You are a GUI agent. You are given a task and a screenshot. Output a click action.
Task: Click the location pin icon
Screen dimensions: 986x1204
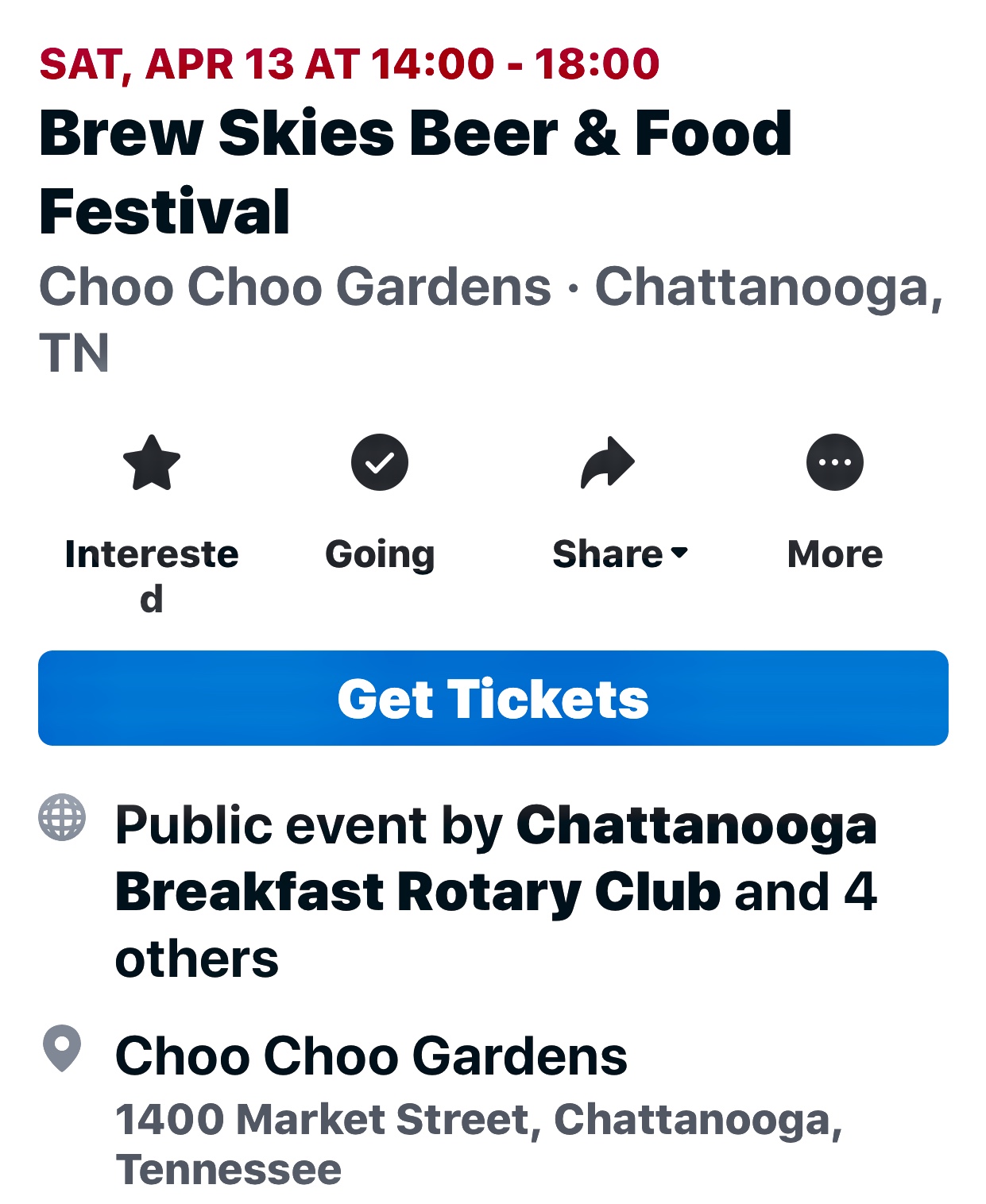point(62,1048)
